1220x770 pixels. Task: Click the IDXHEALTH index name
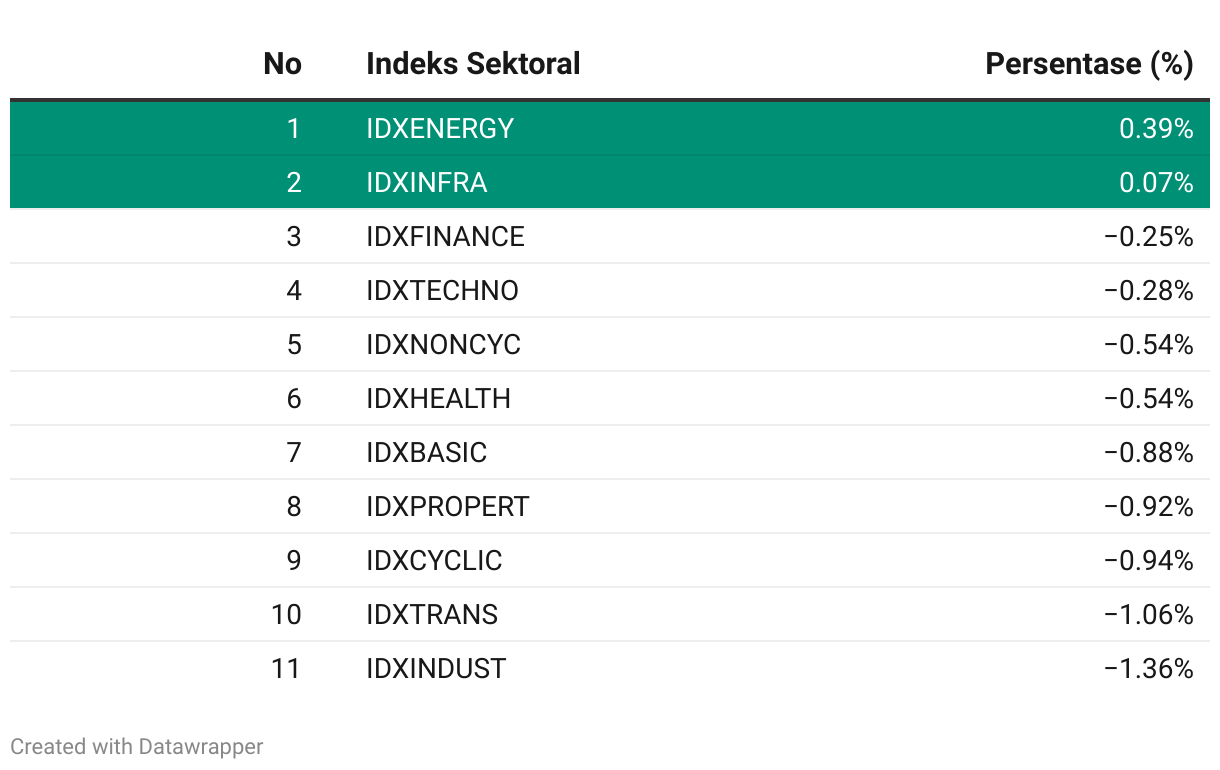(x=438, y=399)
